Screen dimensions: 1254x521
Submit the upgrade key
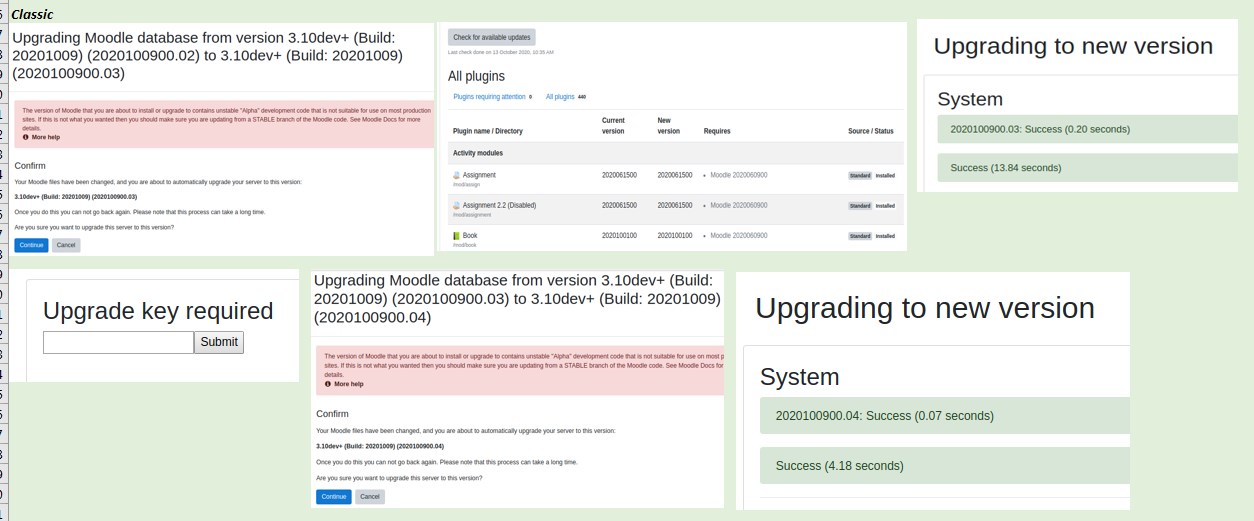click(219, 342)
